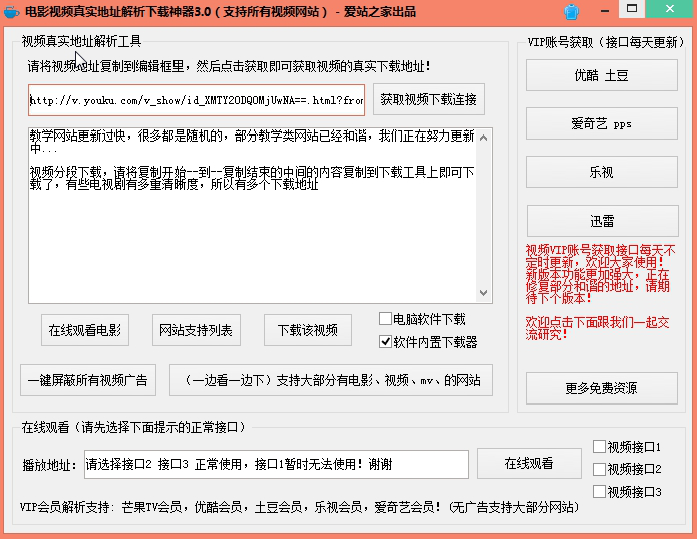Click the 播放地址 input field

pos(276,464)
